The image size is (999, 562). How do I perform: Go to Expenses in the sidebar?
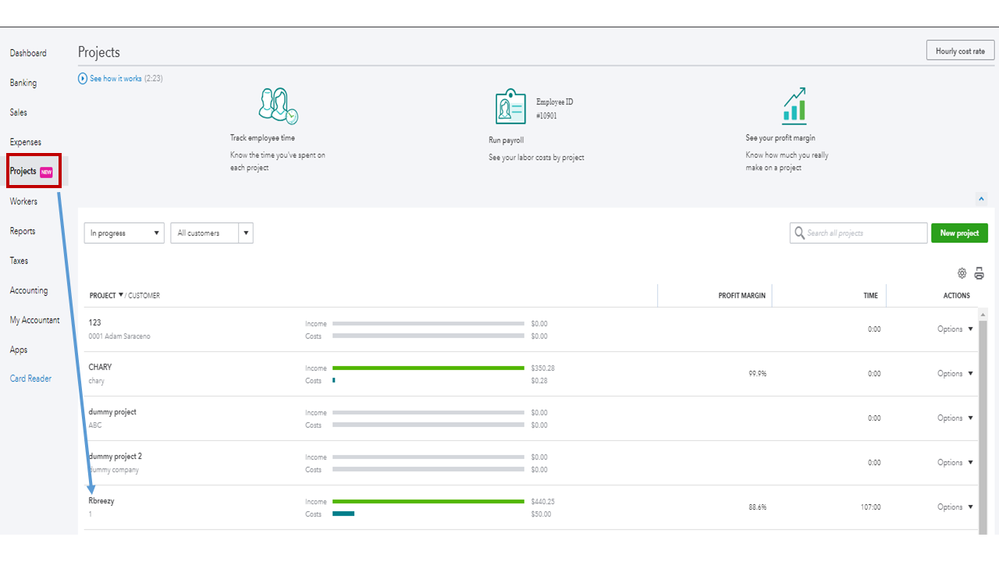pyautogui.click(x=26, y=142)
